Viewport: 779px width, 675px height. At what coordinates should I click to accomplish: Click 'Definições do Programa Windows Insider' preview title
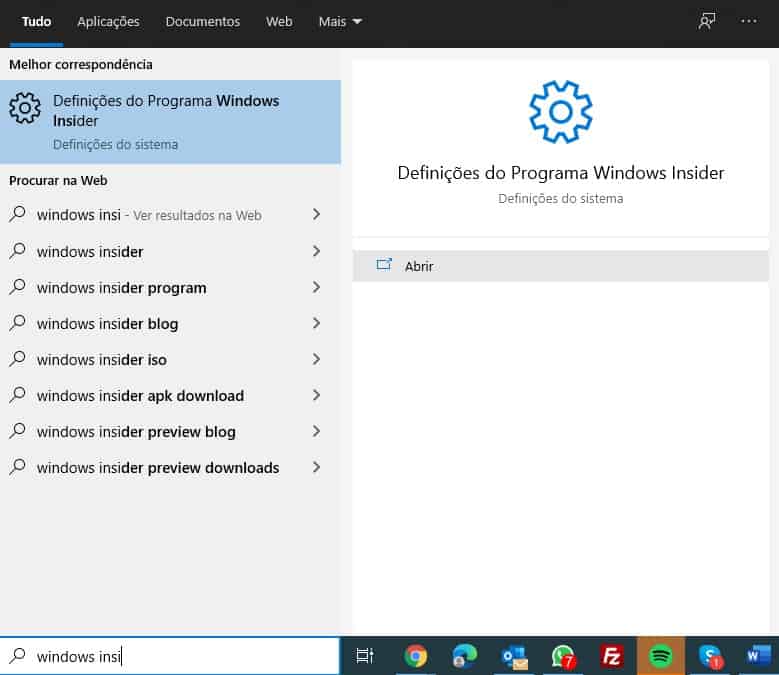pyautogui.click(x=560, y=173)
